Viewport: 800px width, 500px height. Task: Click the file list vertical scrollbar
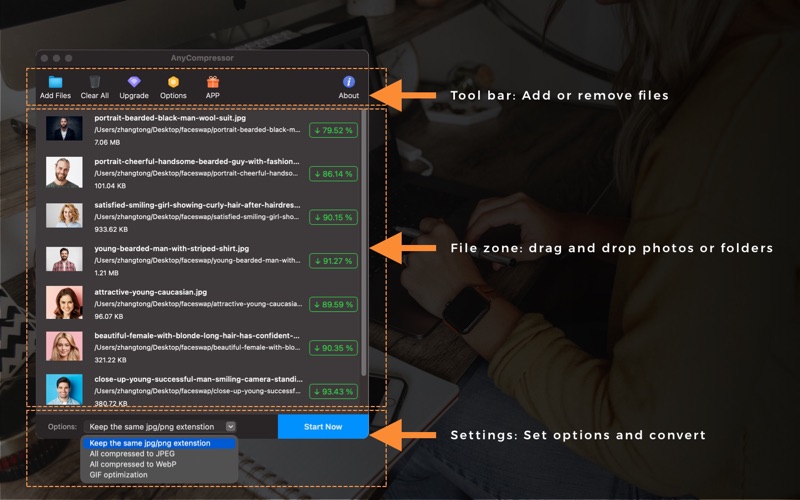[363, 242]
